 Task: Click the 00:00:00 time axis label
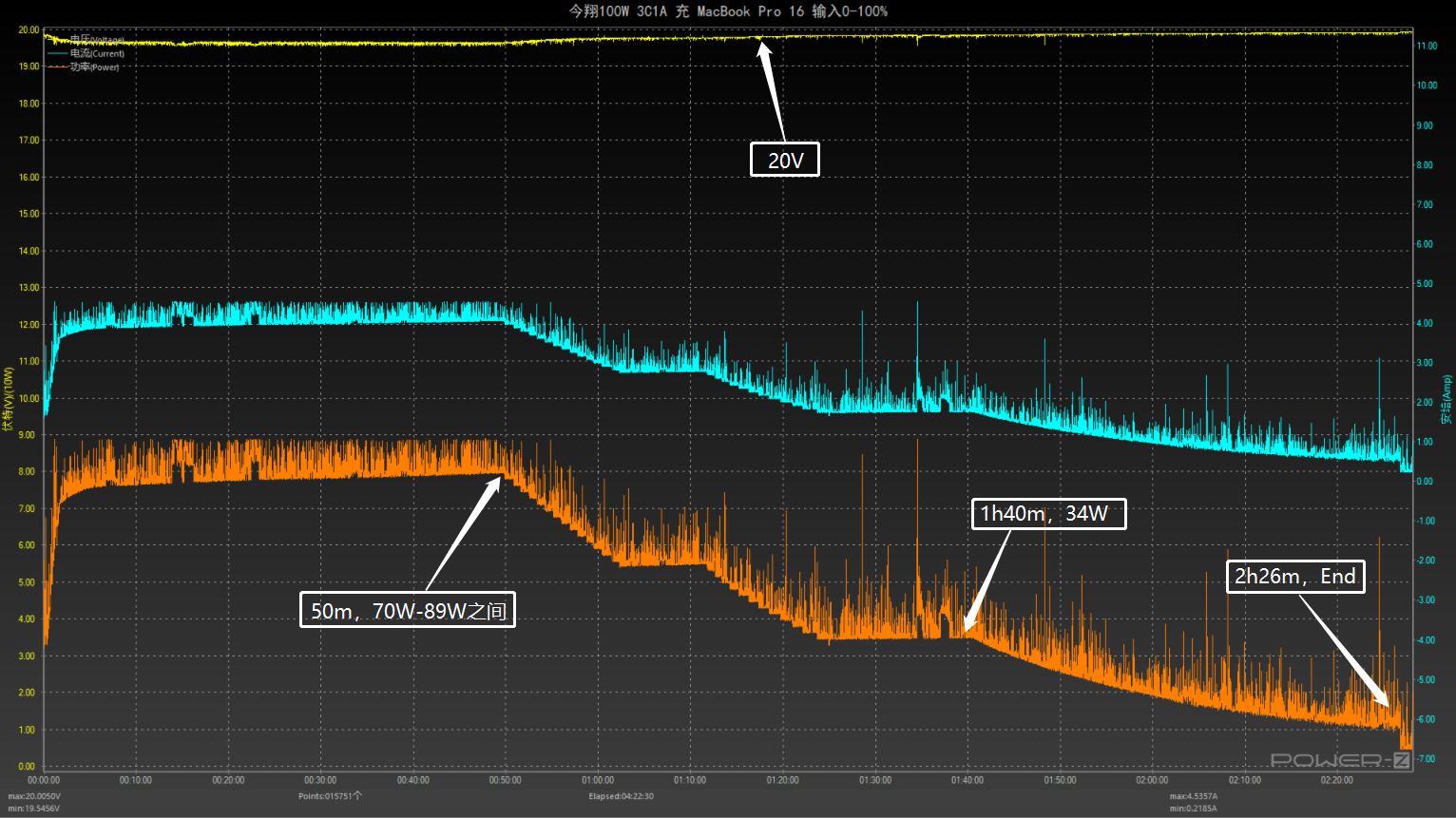click(44, 780)
